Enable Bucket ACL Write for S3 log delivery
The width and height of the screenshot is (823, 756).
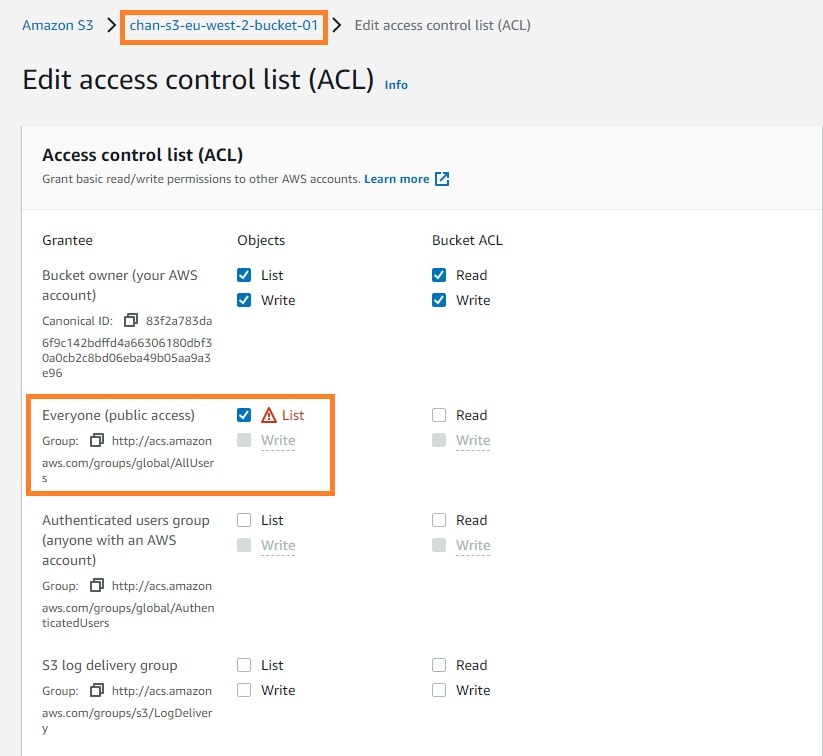pos(439,690)
